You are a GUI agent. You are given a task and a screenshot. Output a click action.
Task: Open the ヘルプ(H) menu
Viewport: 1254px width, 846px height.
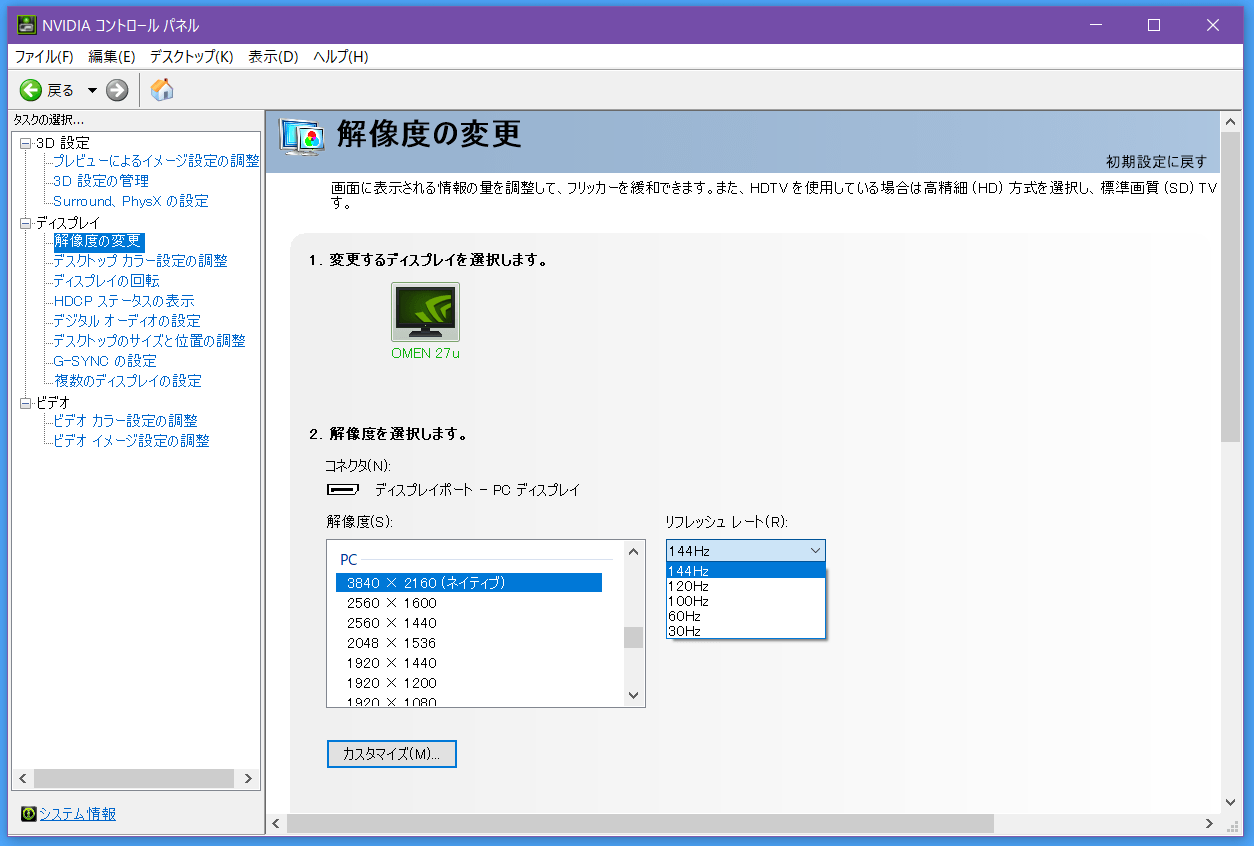coord(340,57)
